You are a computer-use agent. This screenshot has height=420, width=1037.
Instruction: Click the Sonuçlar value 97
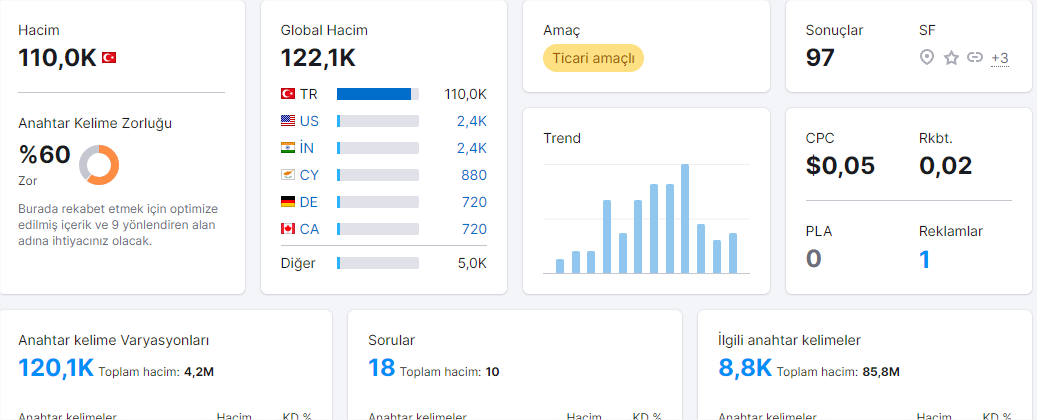pos(820,58)
